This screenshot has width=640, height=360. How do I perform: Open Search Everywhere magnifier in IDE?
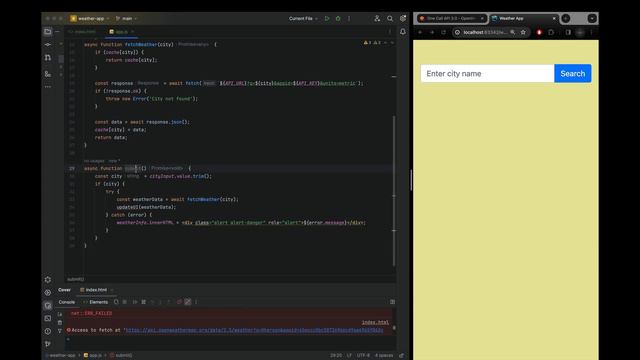[390, 18]
